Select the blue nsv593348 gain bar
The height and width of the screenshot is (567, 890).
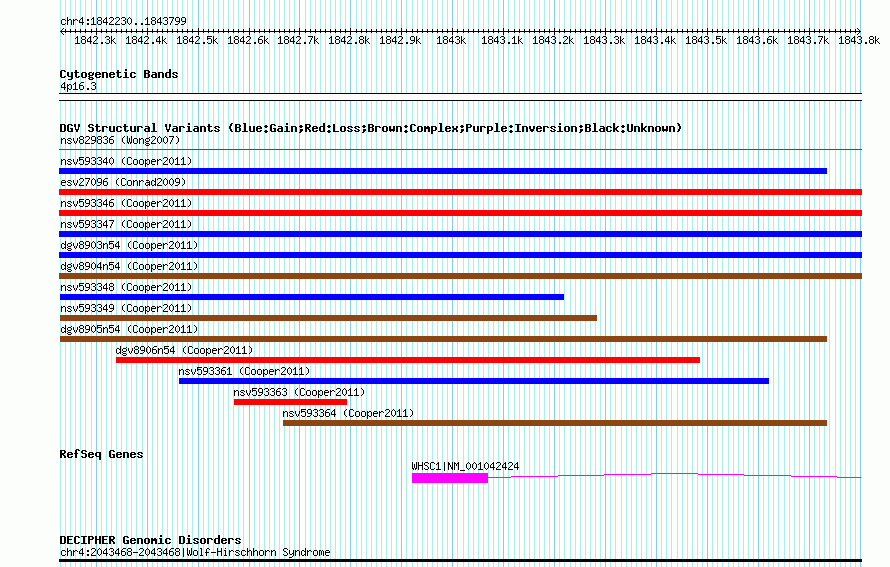312,297
